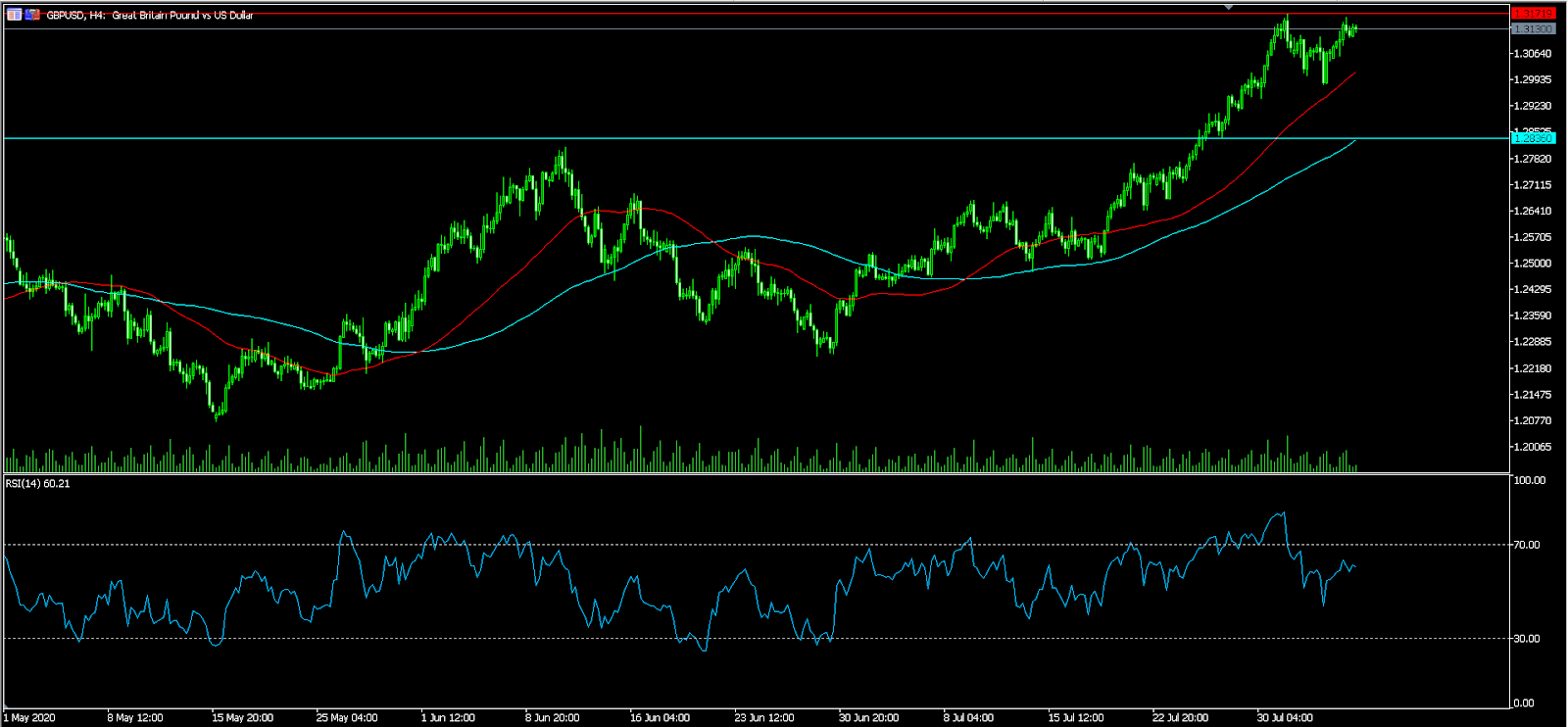Viewport: 1568px width, 727px height.
Task: Click the 1.29230 price scale value
Action: 1533,106
